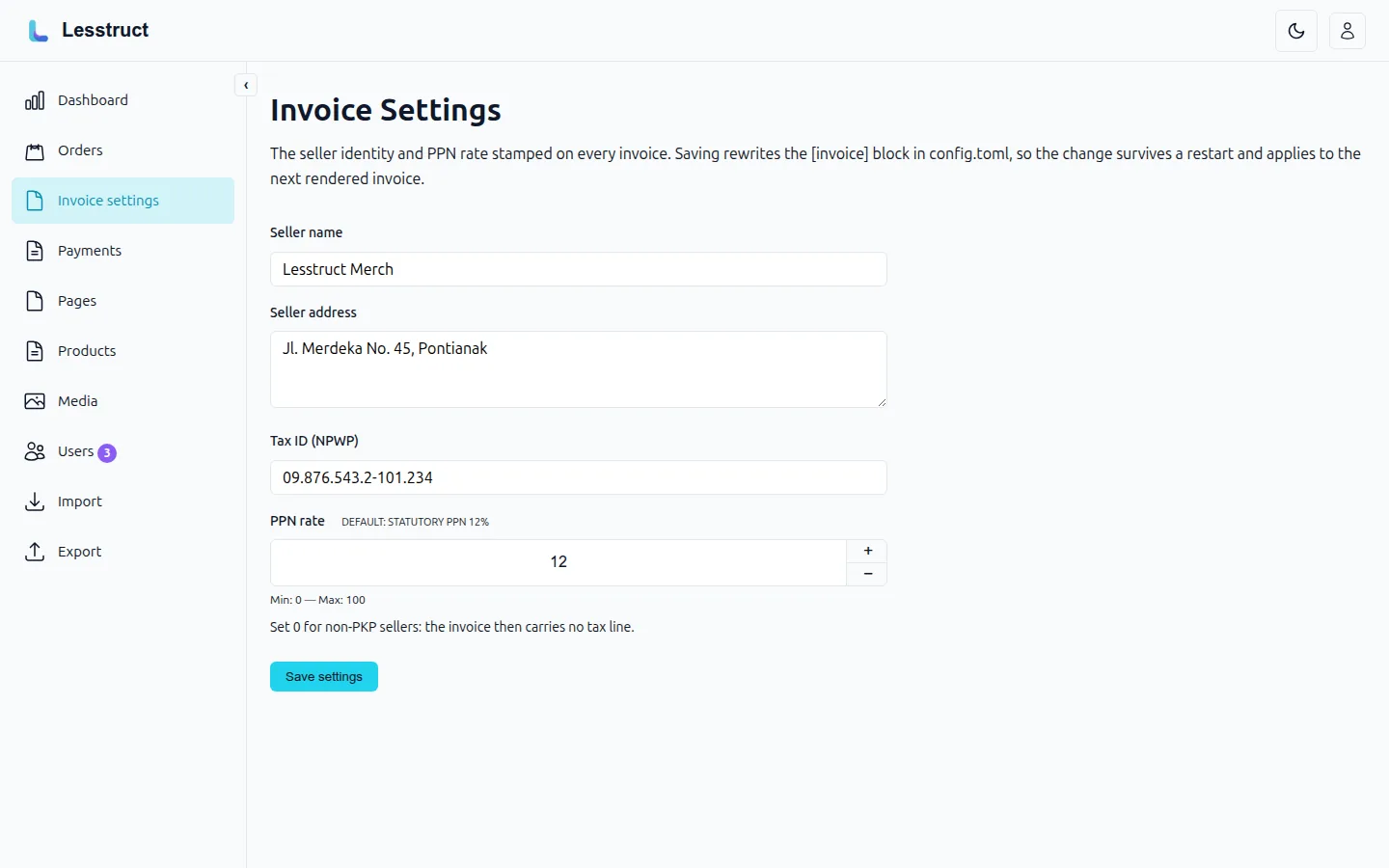Click the Invoice Settings heading
1389x868 pixels.
click(x=386, y=110)
